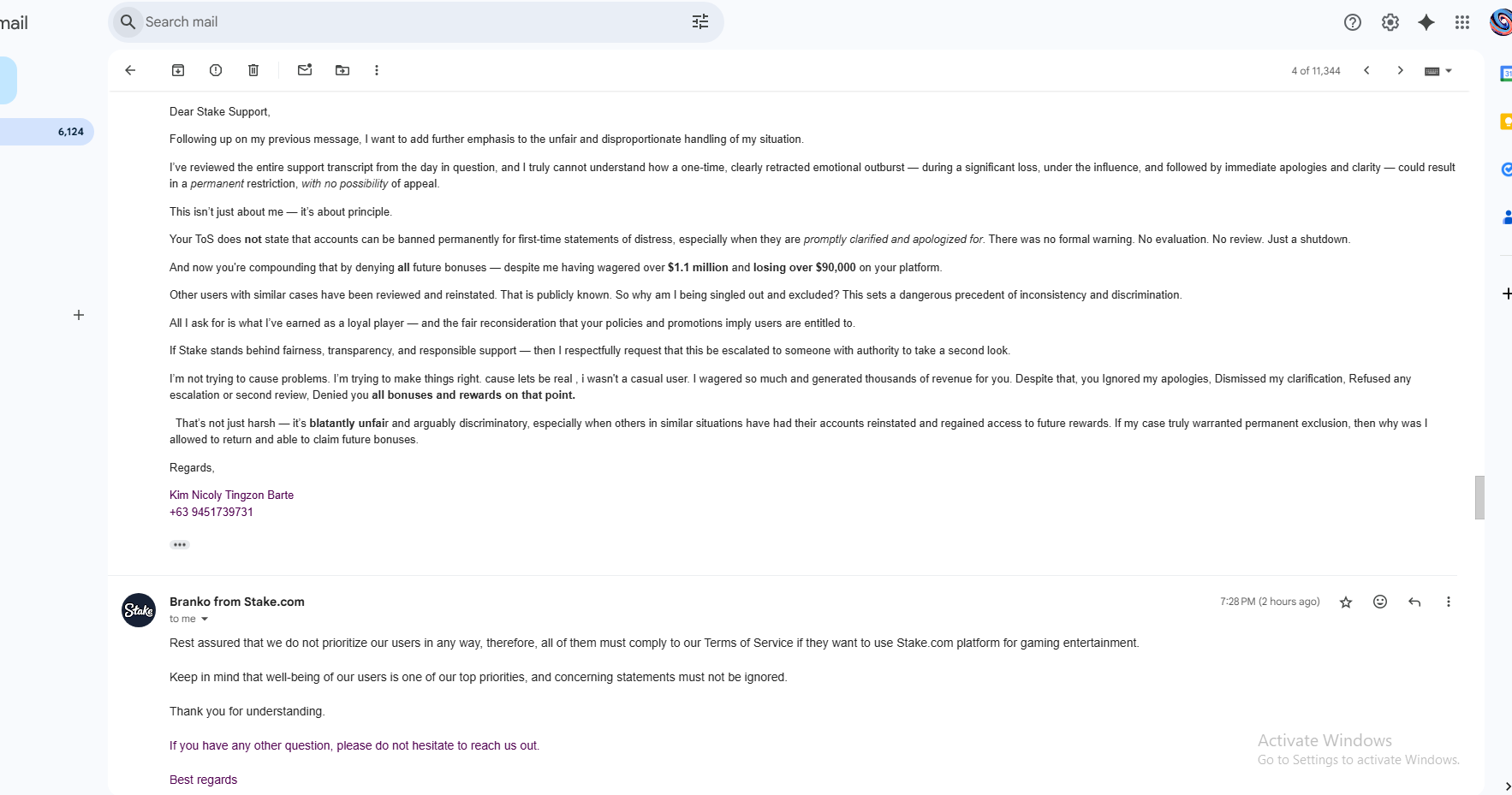Click the '4 of 11,344' counter
Screen dimensions: 1512x795
[x=1316, y=71]
